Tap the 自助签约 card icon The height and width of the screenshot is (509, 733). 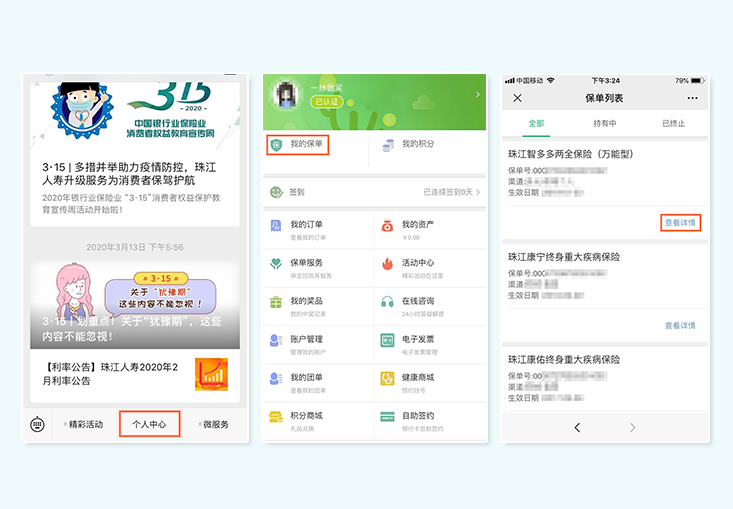point(388,417)
